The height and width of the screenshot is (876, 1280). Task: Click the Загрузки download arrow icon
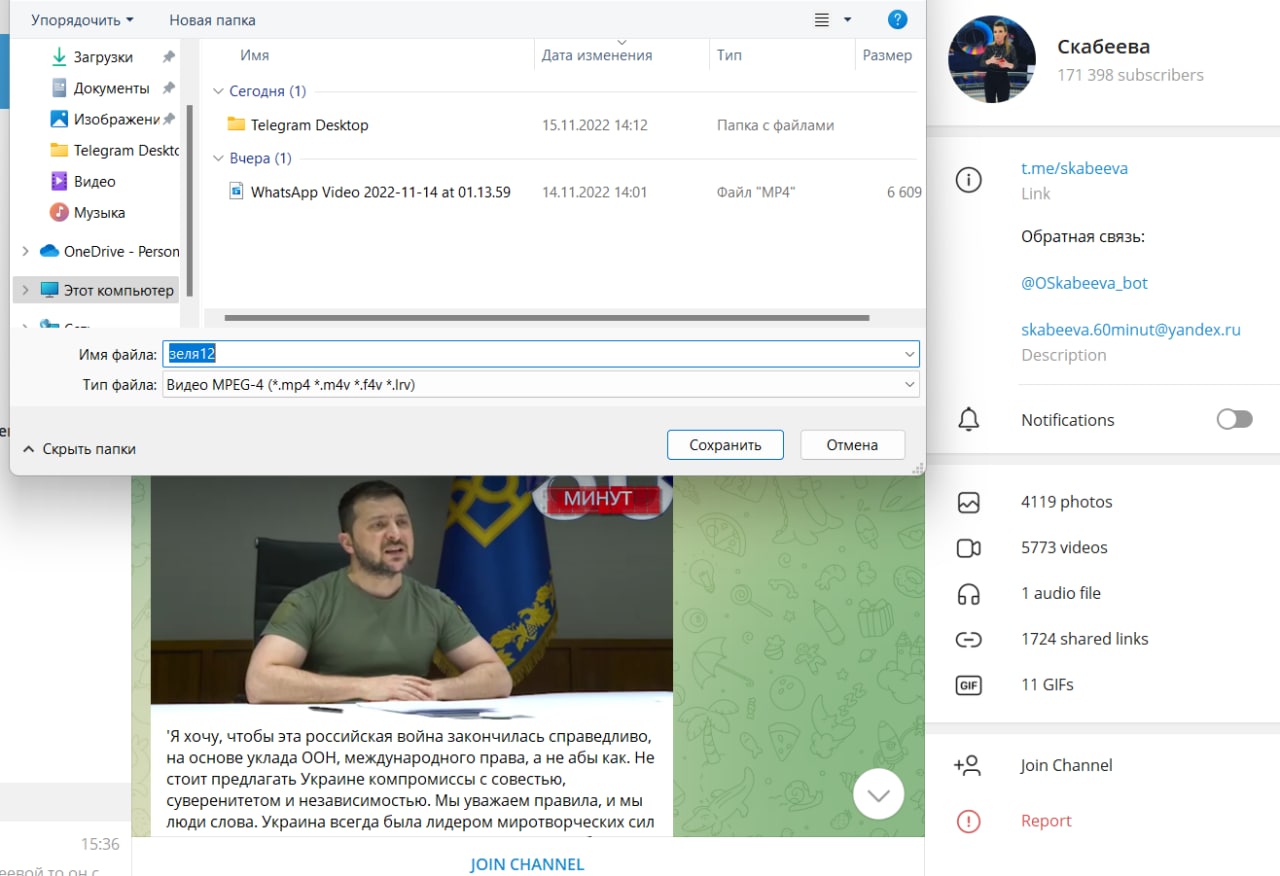(x=59, y=56)
